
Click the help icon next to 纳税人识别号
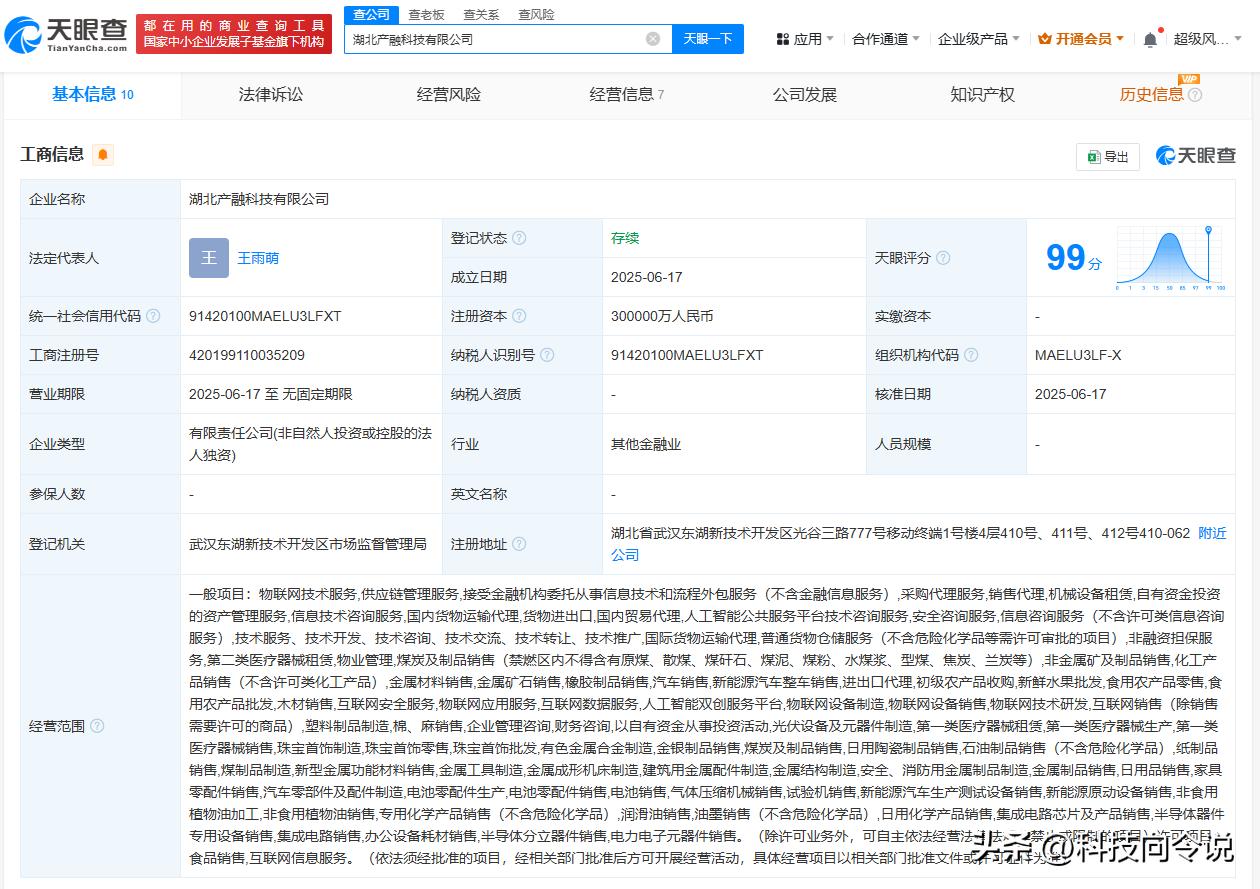tap(547, 355)
